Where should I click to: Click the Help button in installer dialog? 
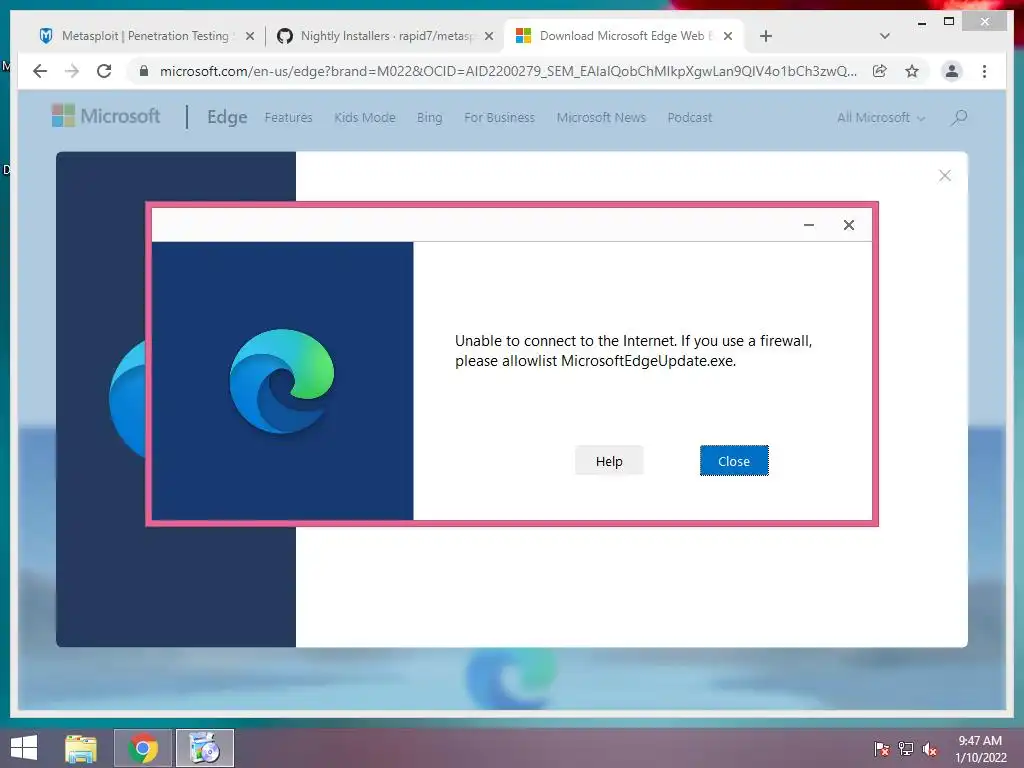tap(609, 461)
